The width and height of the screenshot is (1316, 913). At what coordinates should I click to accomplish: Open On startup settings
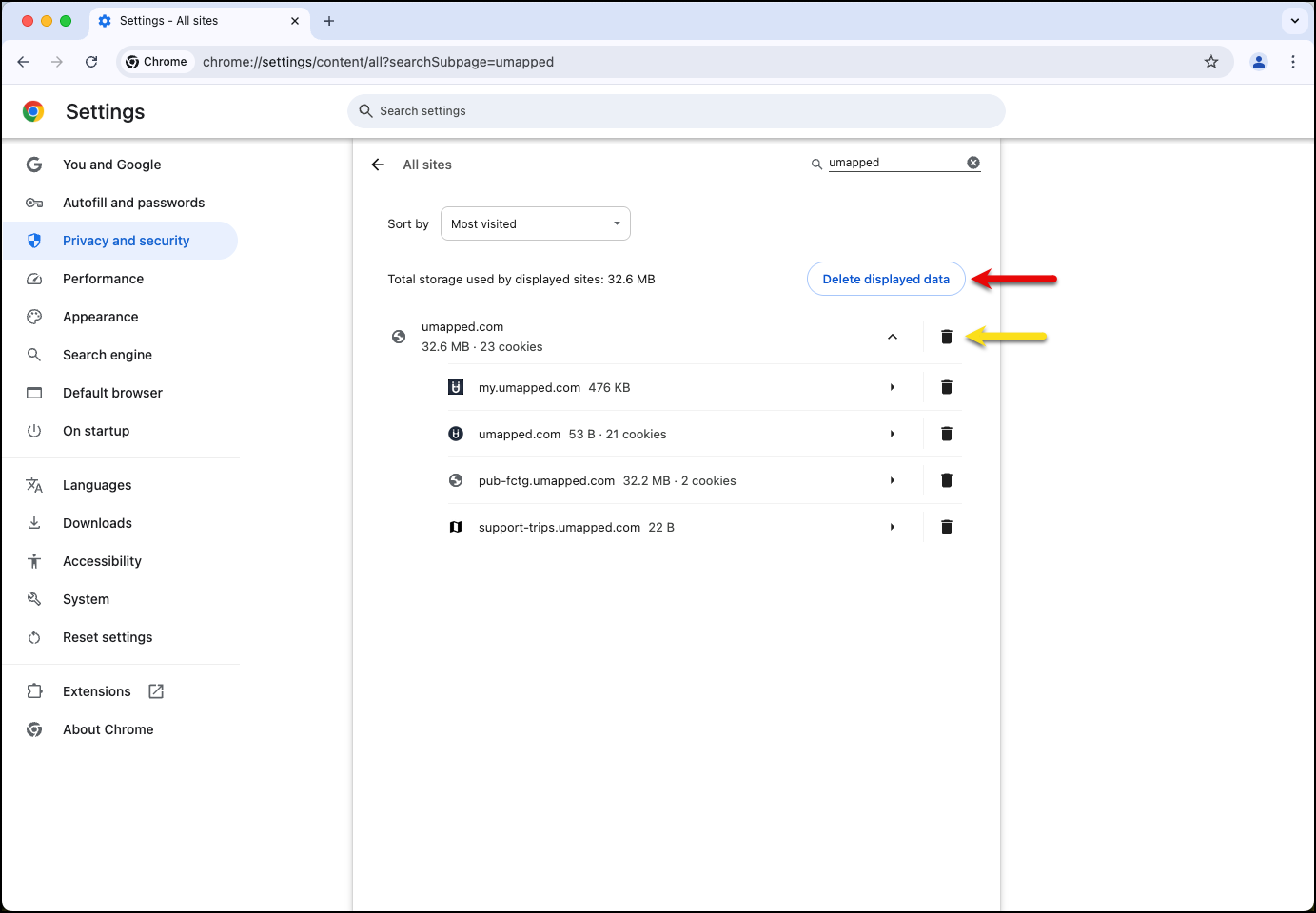120,431
